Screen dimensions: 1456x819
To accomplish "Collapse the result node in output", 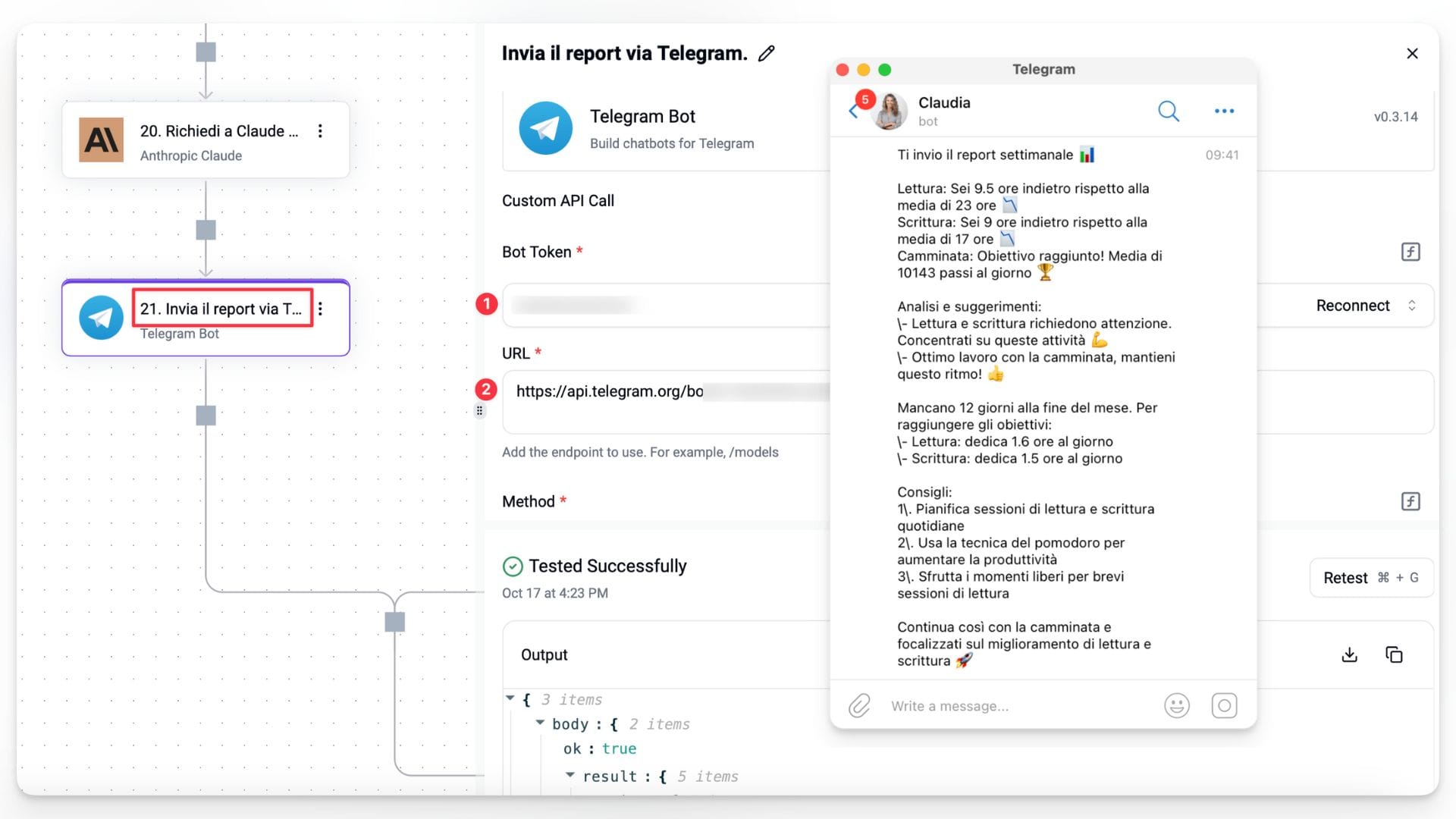I will [570, 775].
